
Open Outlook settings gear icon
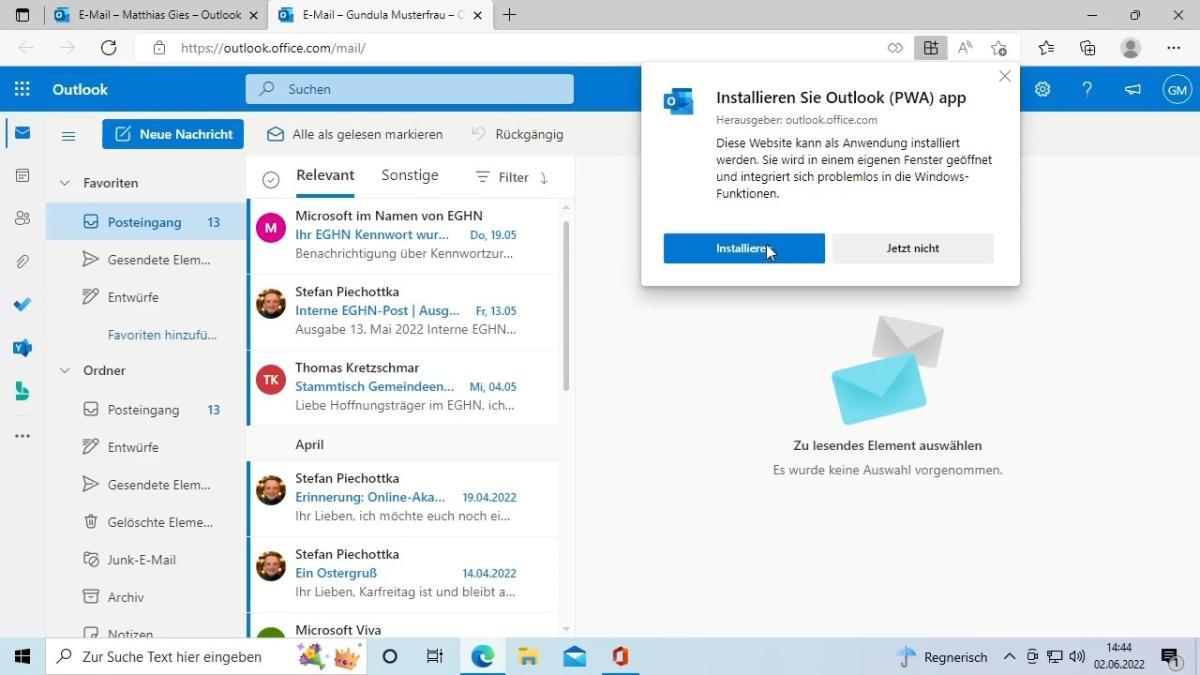point(1042,89)
